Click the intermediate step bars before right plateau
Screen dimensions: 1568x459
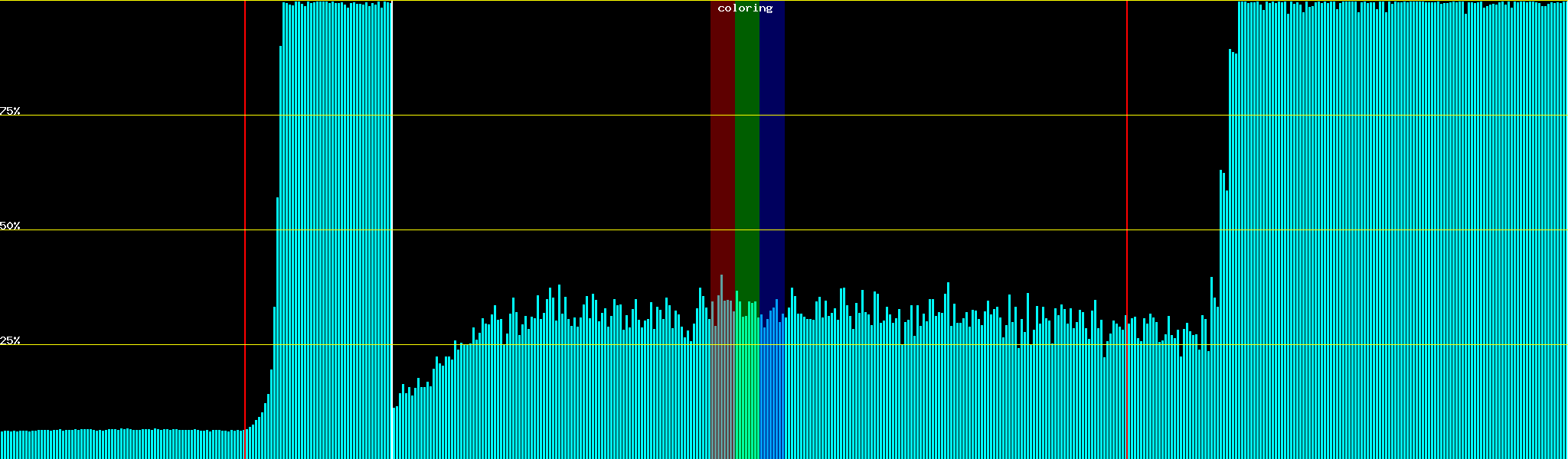click(1223, 306)
